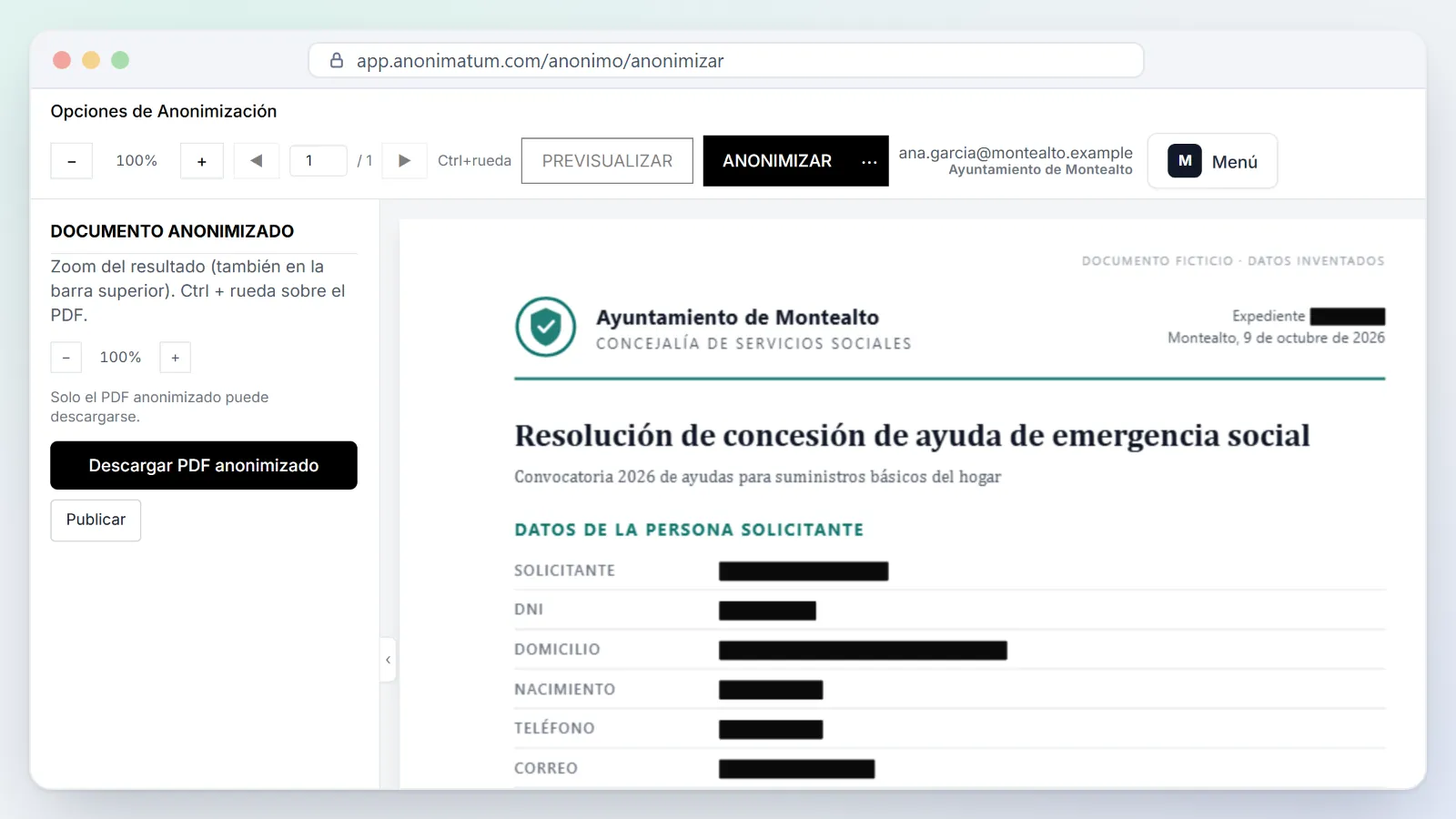The width and height of the screenshot is (1456, 819).
Task: Click the redacted SOLICITANTE value bar
Action: 804,571
